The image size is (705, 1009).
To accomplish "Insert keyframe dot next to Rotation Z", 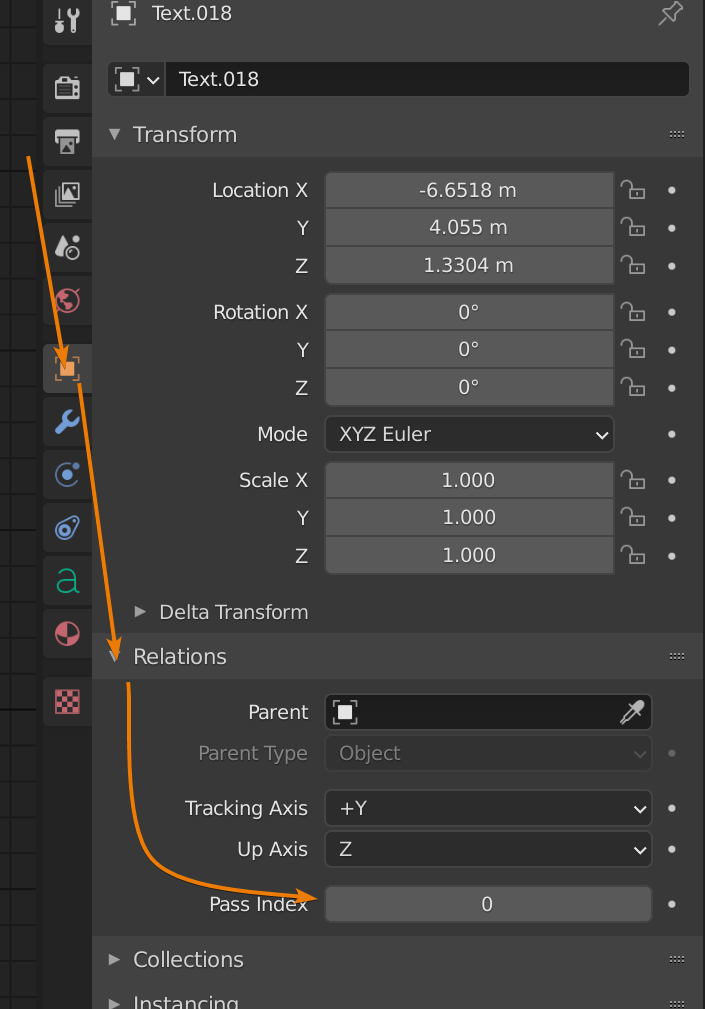I will click(671, 387).
